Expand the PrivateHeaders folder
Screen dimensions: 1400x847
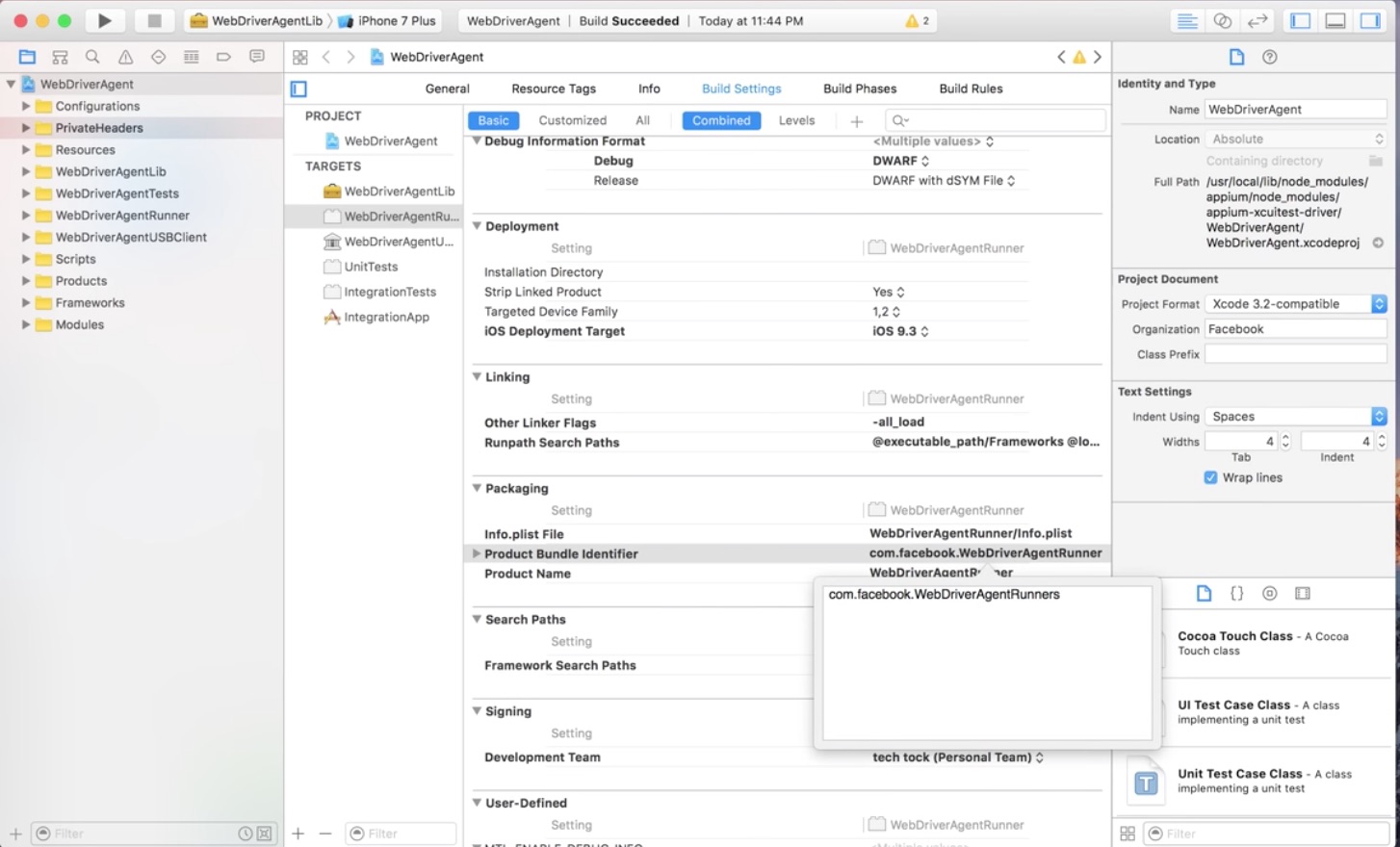pos(26,128)
